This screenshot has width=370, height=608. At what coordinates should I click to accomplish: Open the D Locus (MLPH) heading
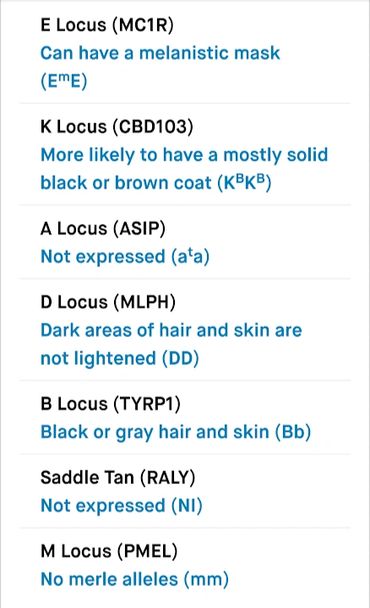tap(108, 302)
